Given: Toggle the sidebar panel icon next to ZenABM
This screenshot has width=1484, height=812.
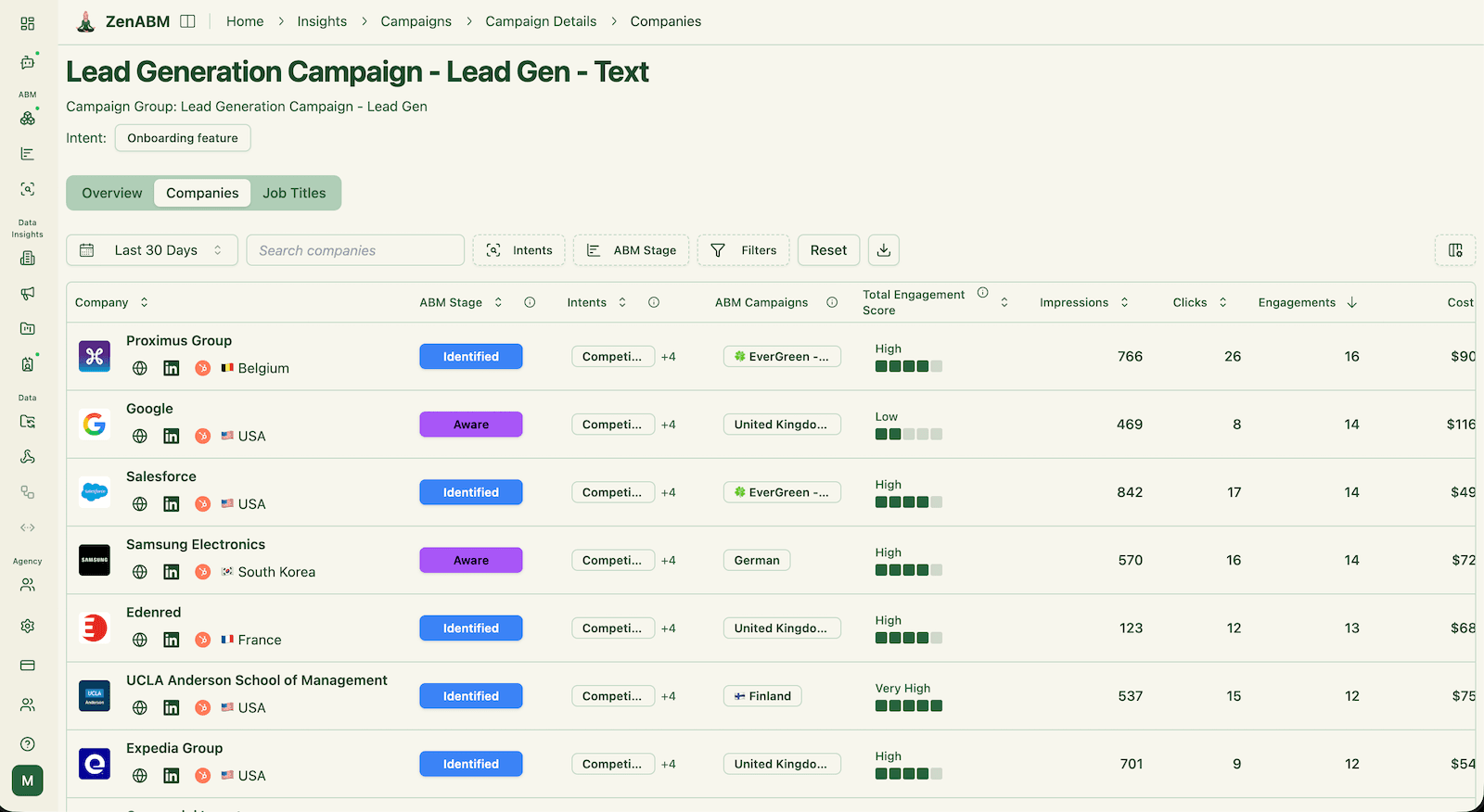Looking at the screenshot, I should (x=187, y=21).
